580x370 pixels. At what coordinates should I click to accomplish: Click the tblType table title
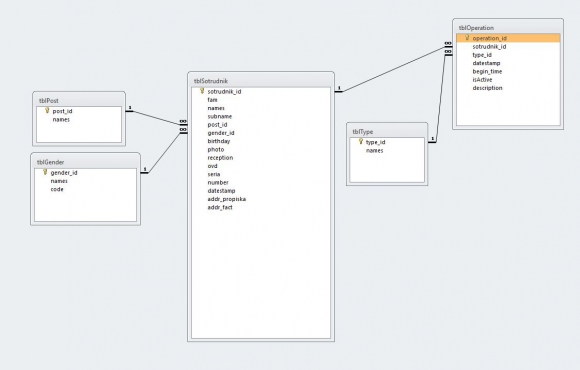363,132
